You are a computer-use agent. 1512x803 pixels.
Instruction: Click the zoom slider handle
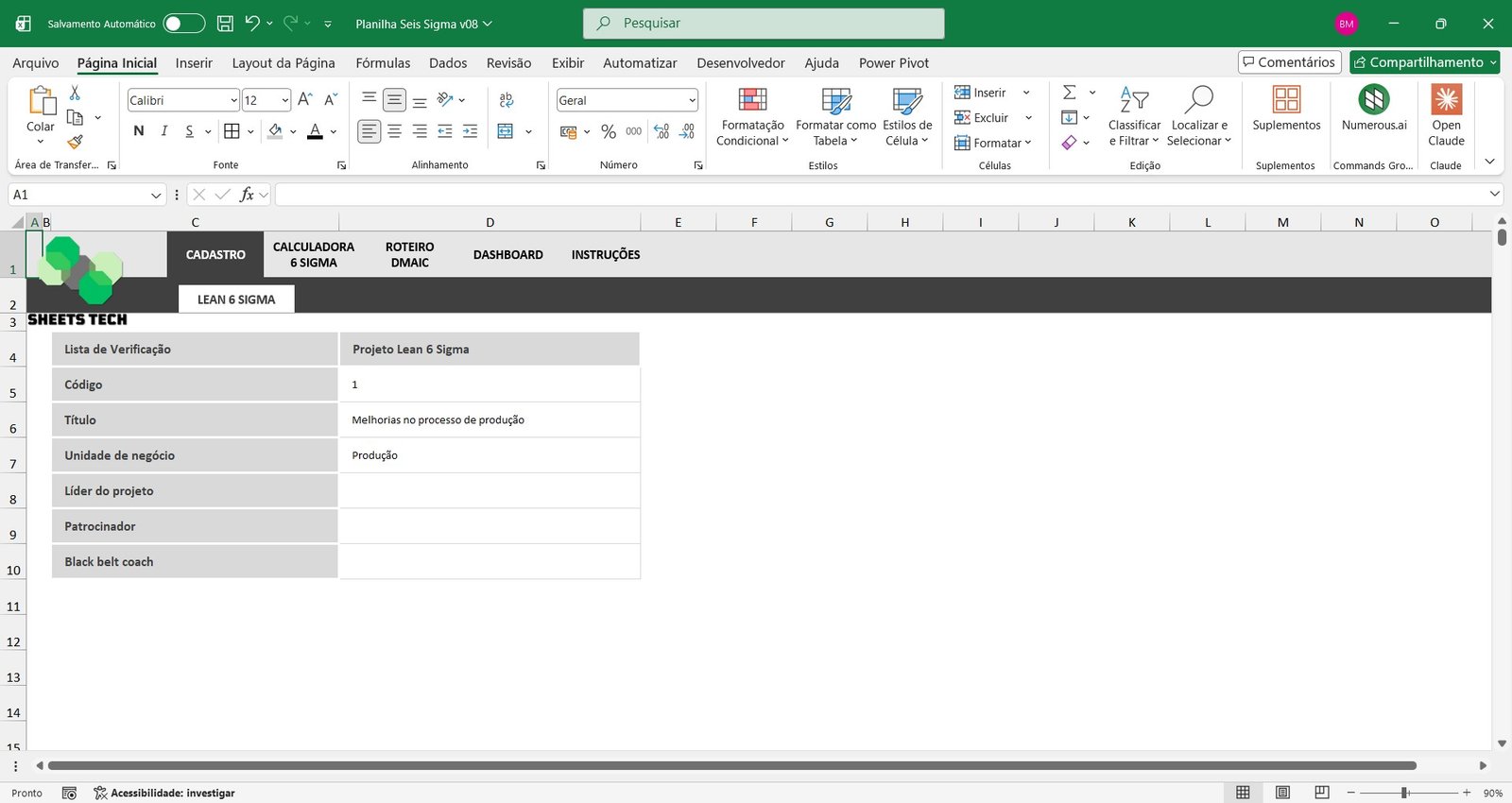pos(1405,793)
